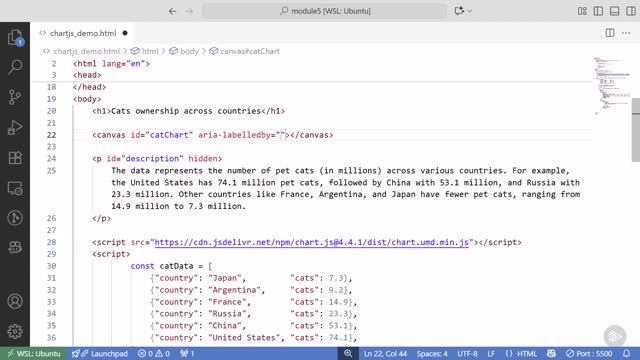Open the Search view in sidebar
640x360 pixels.
coord(15,67)
